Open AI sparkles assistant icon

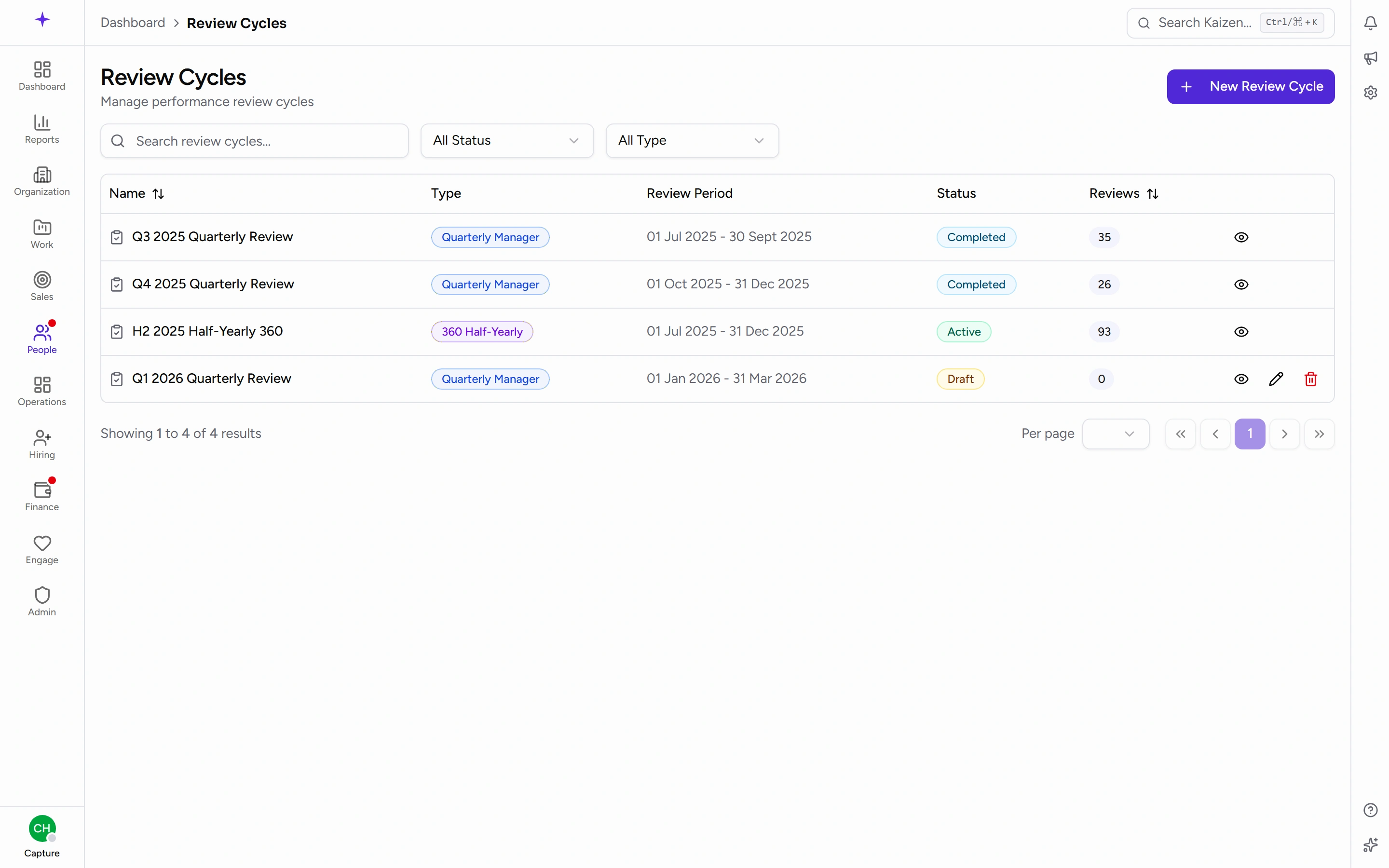click(x=1370, y=844)
